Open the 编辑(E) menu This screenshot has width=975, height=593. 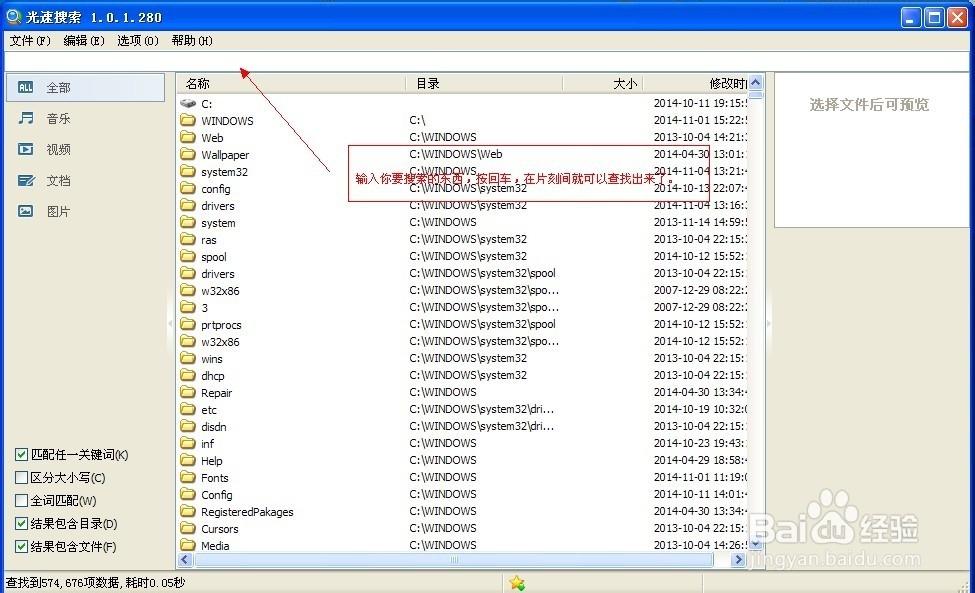(84, 40)
